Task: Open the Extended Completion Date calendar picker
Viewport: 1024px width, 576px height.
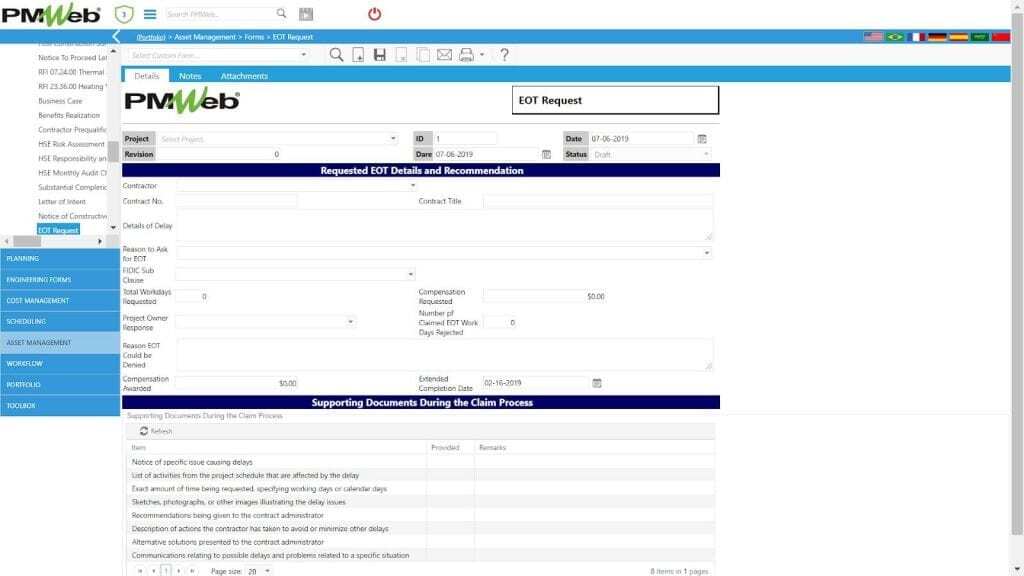Action: [x=597, y=383]
